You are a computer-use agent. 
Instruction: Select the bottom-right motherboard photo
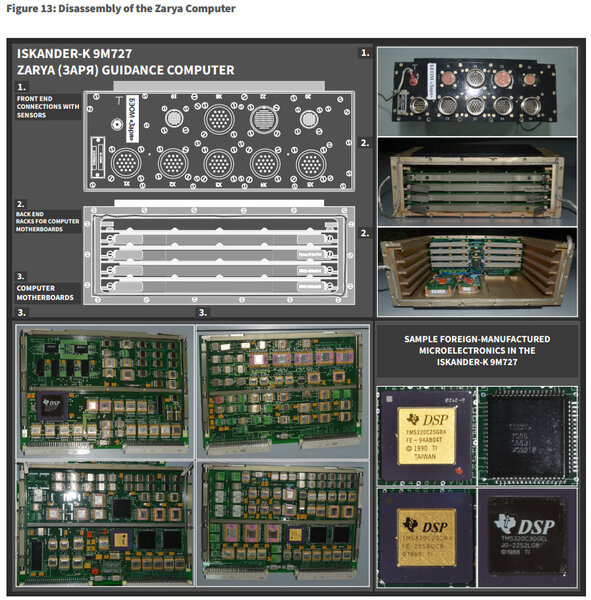[283, 523]
